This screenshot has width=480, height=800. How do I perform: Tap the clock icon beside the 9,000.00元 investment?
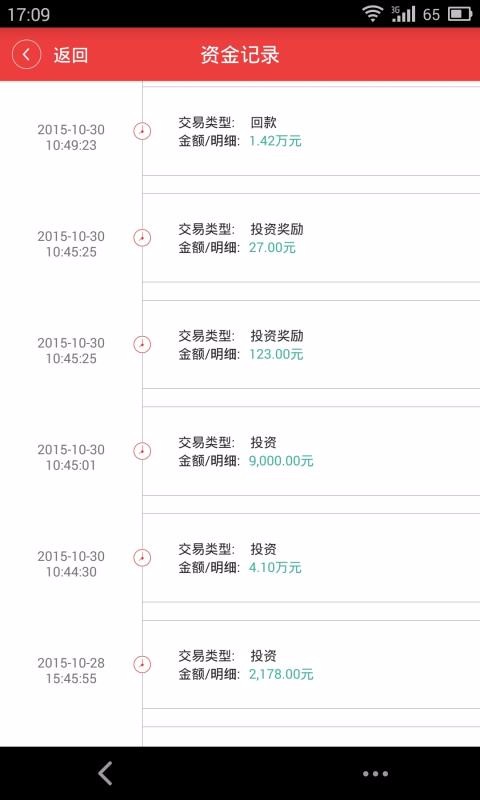[142, 452]
